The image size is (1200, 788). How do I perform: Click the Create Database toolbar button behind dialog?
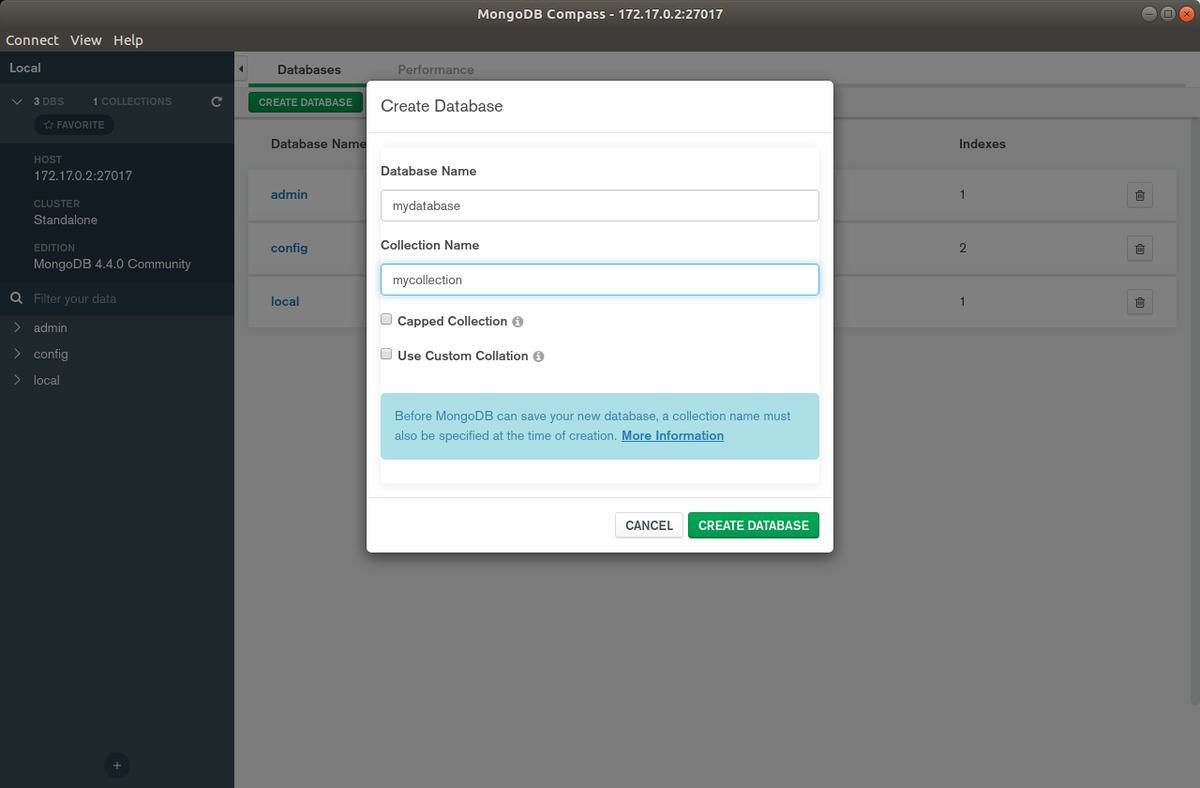pyautogui.click(x=305, y=102)
